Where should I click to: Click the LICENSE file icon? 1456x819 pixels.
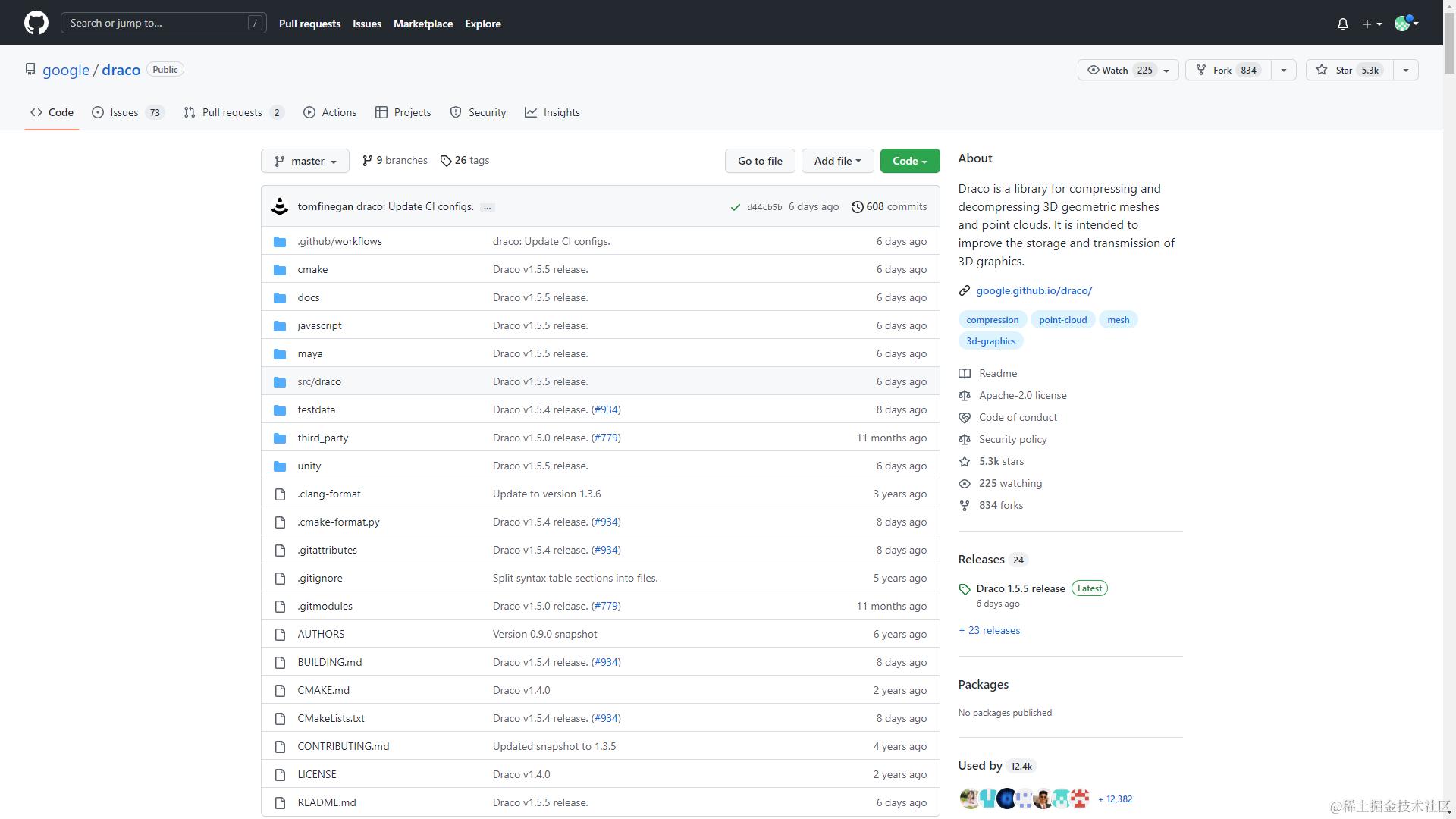(280, 774)
